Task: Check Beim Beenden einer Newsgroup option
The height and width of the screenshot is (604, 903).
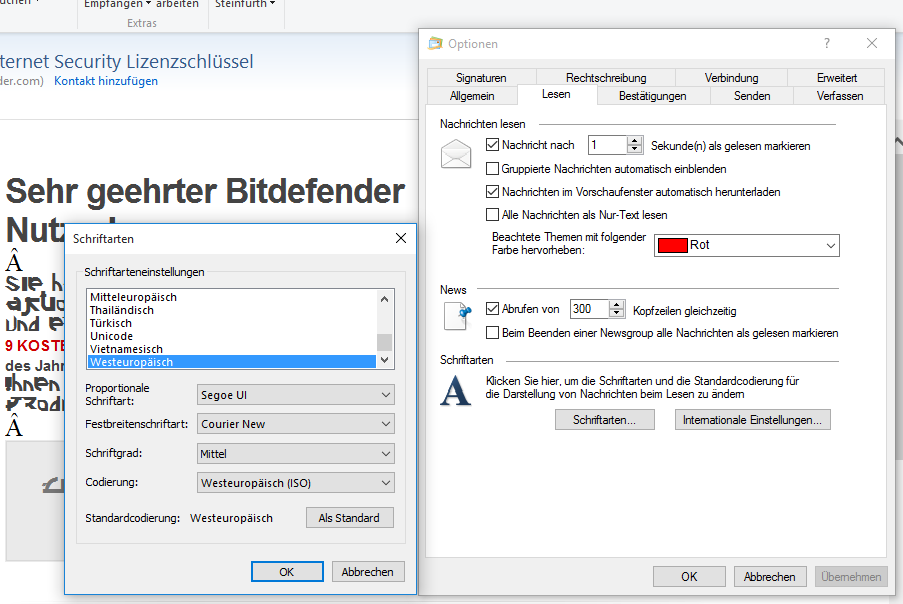Action: (492, 333)
